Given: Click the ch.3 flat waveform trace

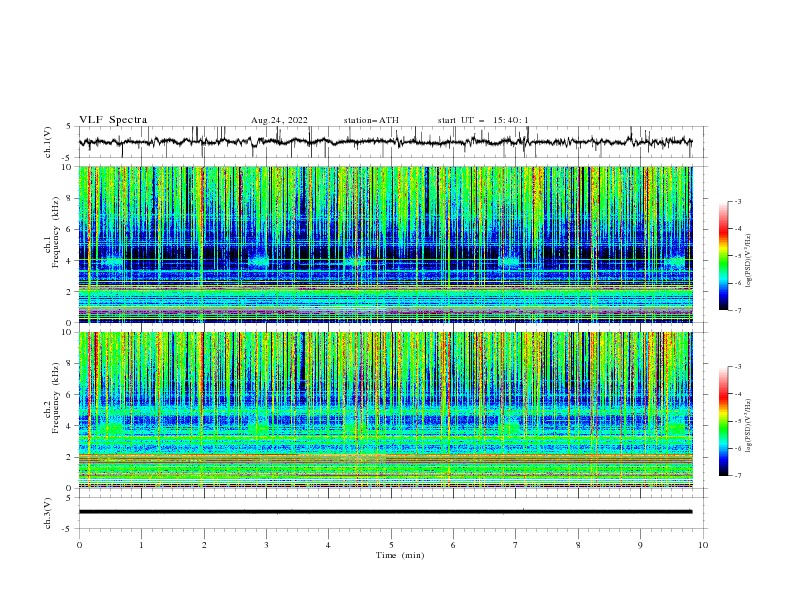Looking at the screenshot, I should (386, 512).
